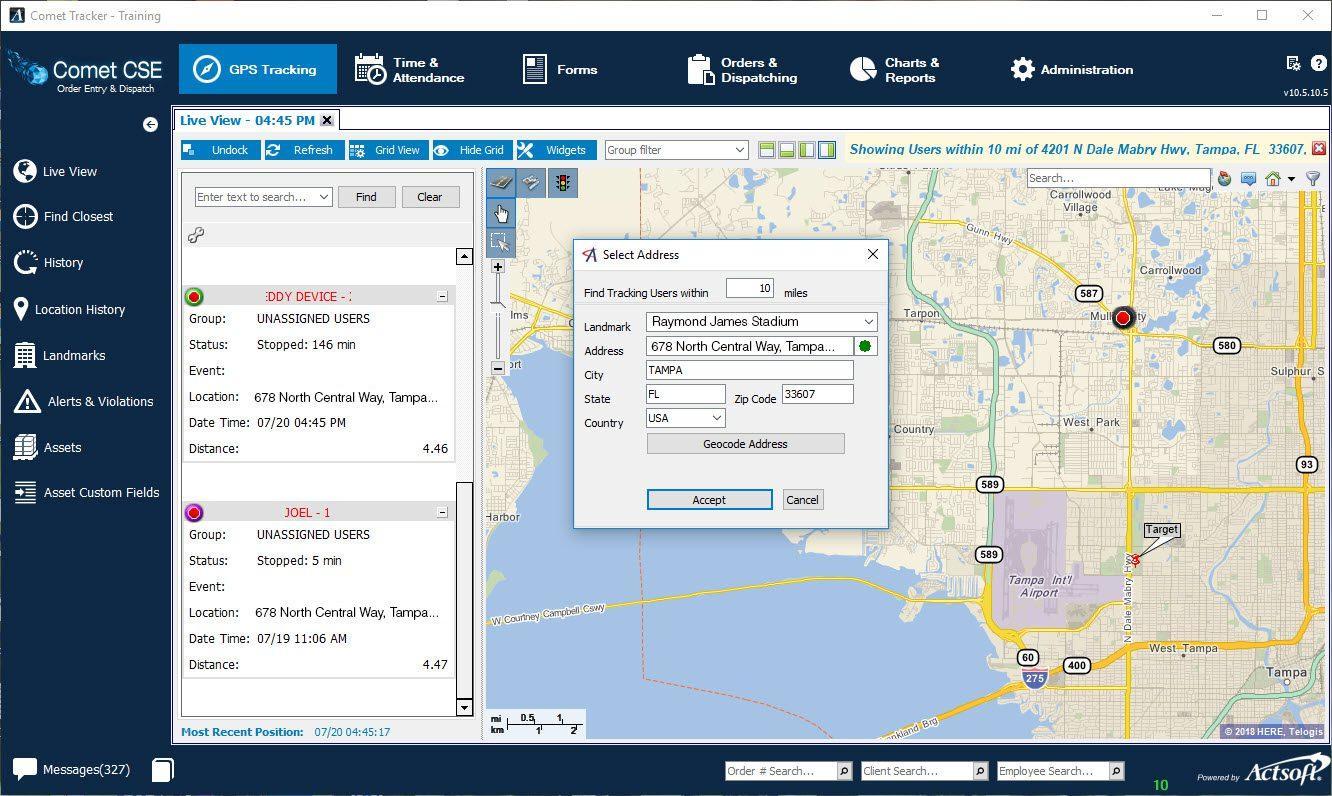The width and height of the screenshot is (1332, 796).
Task: Dismiss the 'Showing Users within 10 mi' banner
Action: [1319, 149]
